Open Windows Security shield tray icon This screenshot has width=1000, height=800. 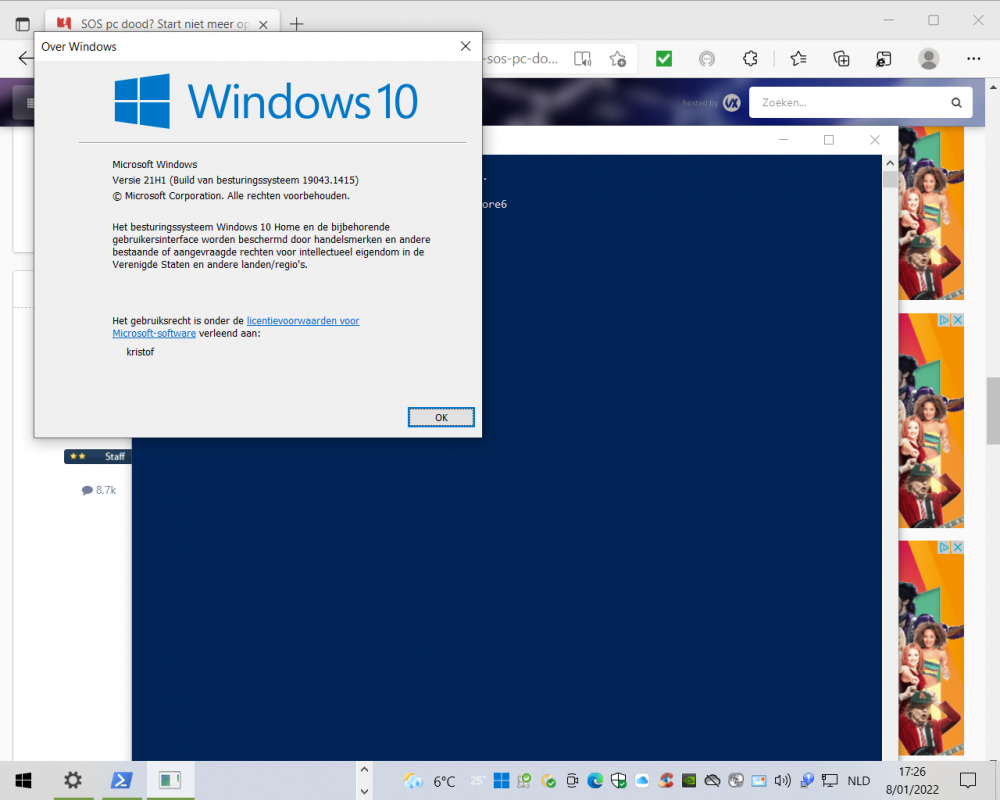pyautogui.click(x=619, y=780)
